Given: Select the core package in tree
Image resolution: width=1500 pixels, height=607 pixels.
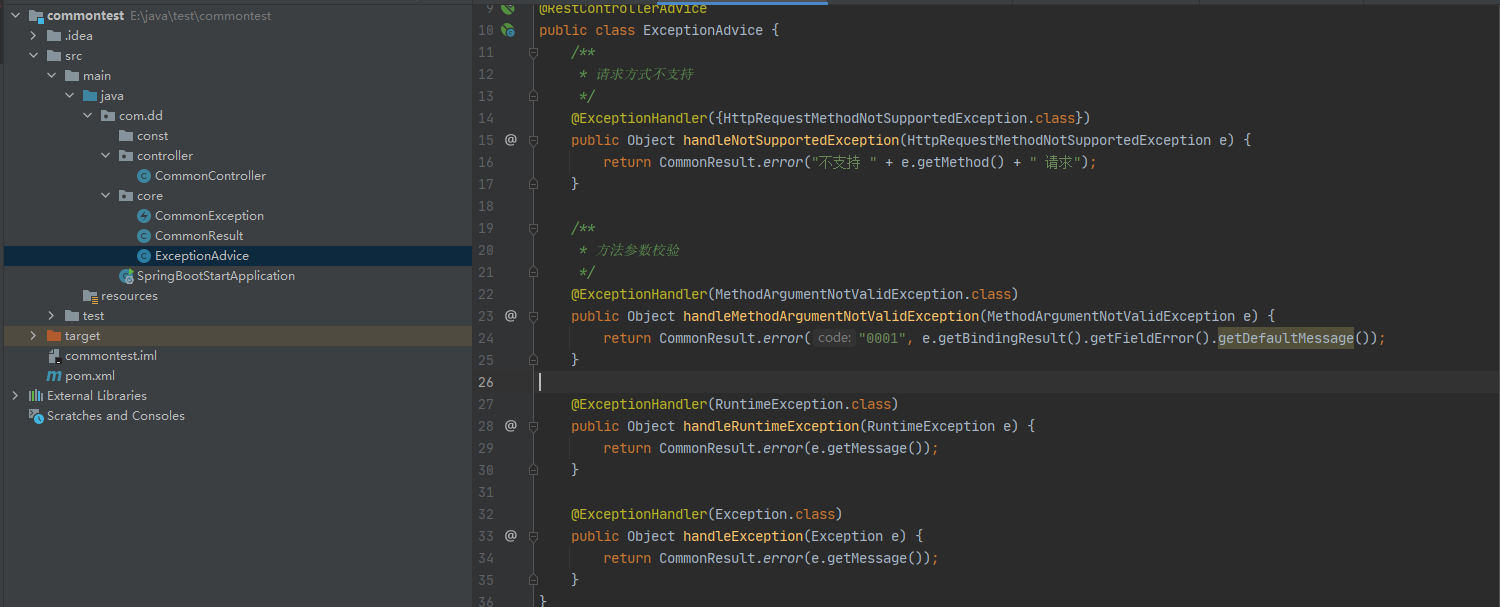Looking at the screenshot, I should tap(150, 196).
